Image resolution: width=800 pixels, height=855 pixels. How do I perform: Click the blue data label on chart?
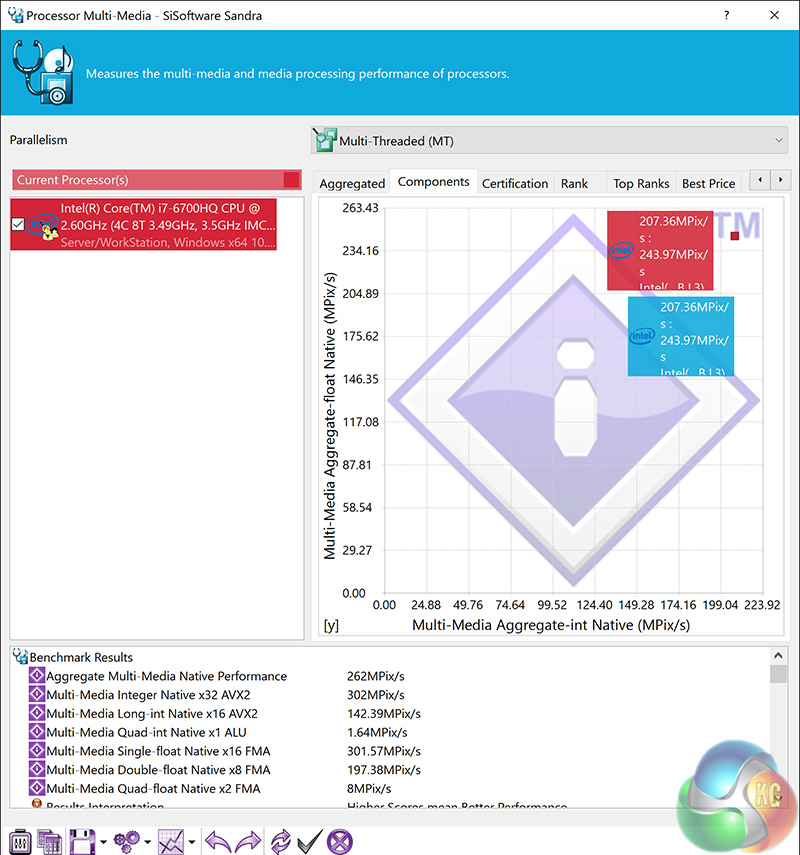681,336
